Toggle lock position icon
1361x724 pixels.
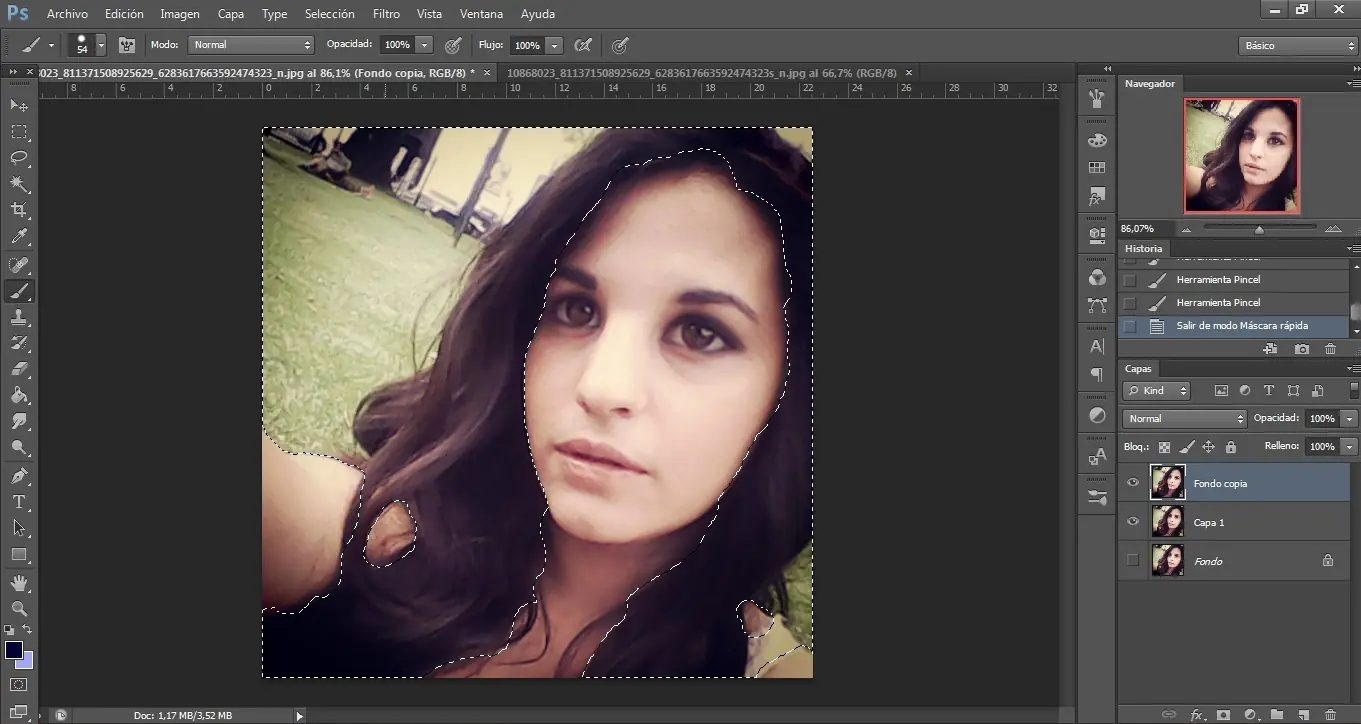tap(1208, 447)
